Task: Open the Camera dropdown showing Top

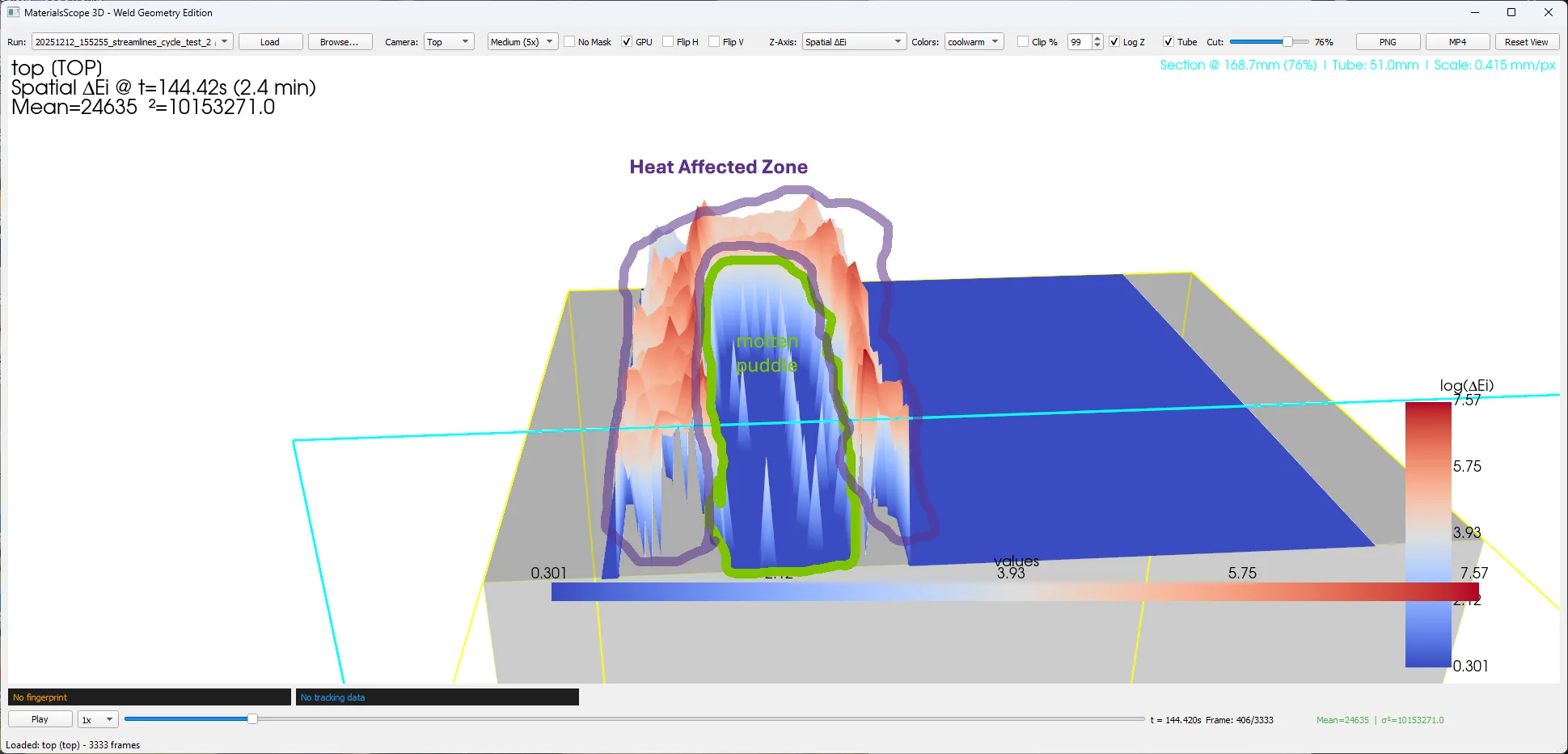Action: click(x=448, y=41)
